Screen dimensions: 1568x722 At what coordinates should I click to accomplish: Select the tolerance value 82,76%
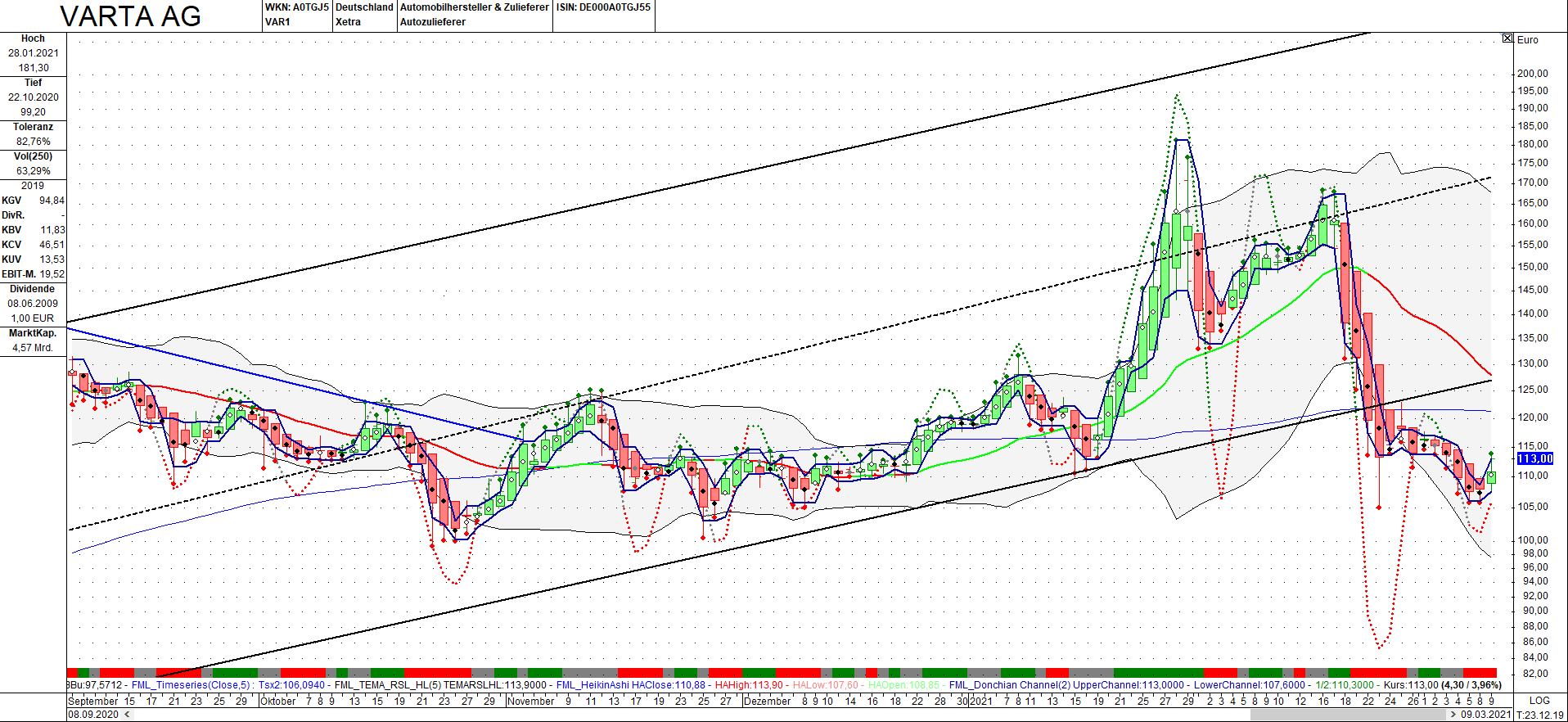coord(33,142)
